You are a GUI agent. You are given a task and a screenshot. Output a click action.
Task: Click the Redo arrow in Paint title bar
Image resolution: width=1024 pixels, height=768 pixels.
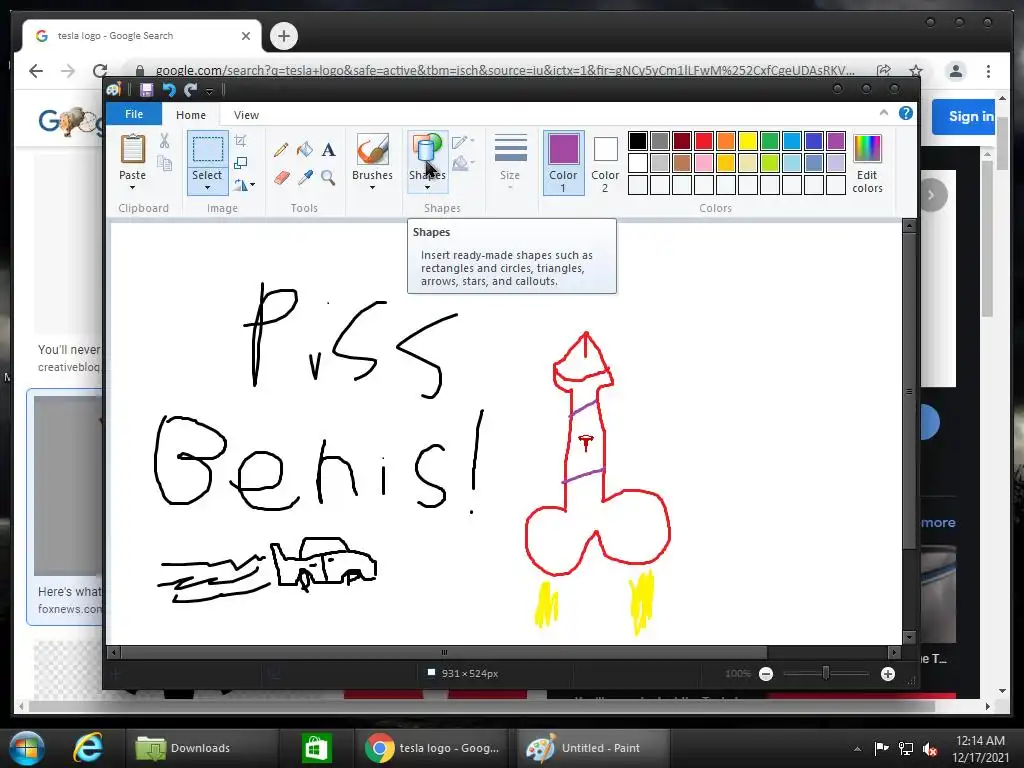click(x=191, y=89)
